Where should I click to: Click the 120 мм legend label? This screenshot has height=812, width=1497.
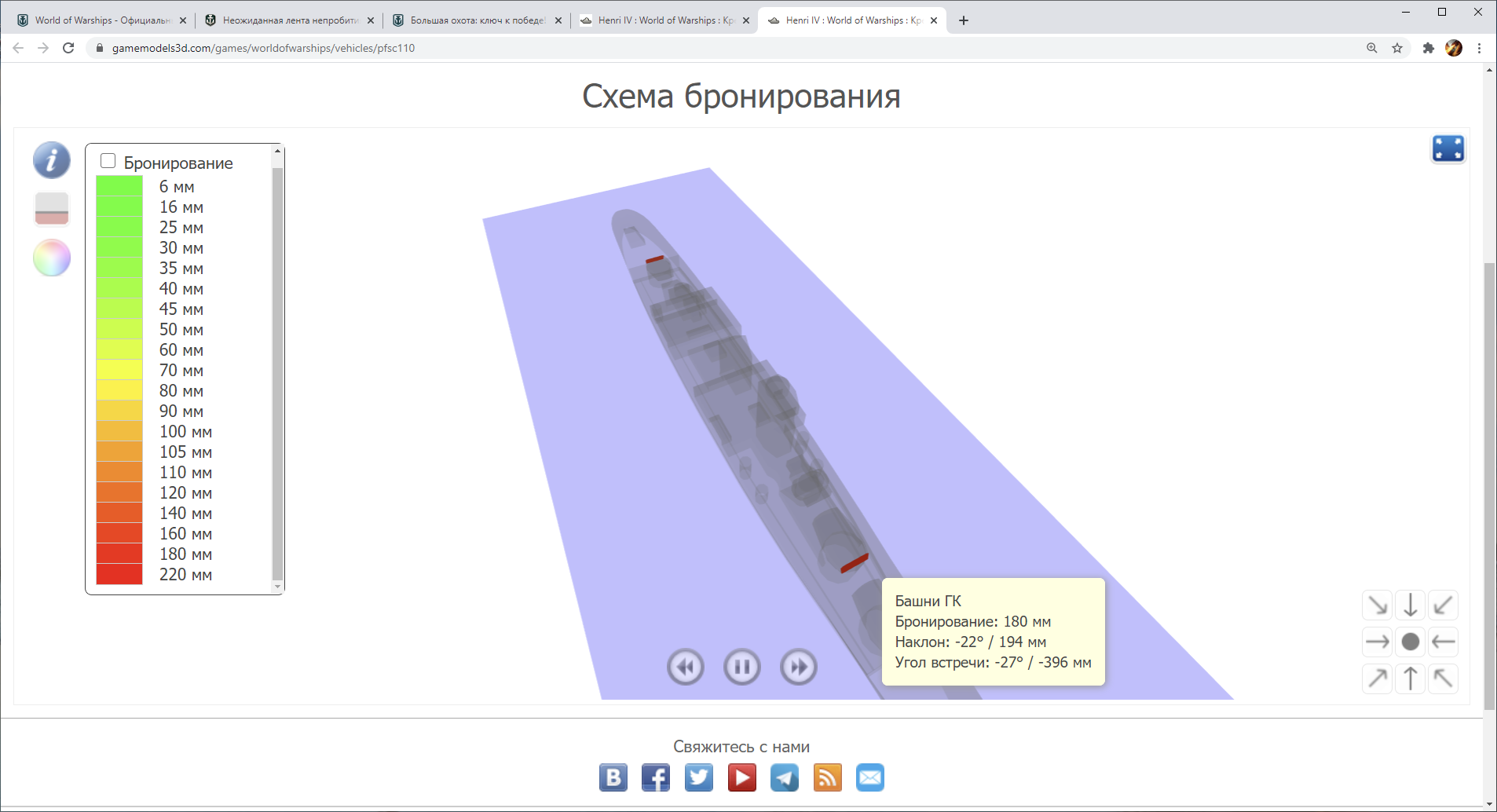click(185, 493)
